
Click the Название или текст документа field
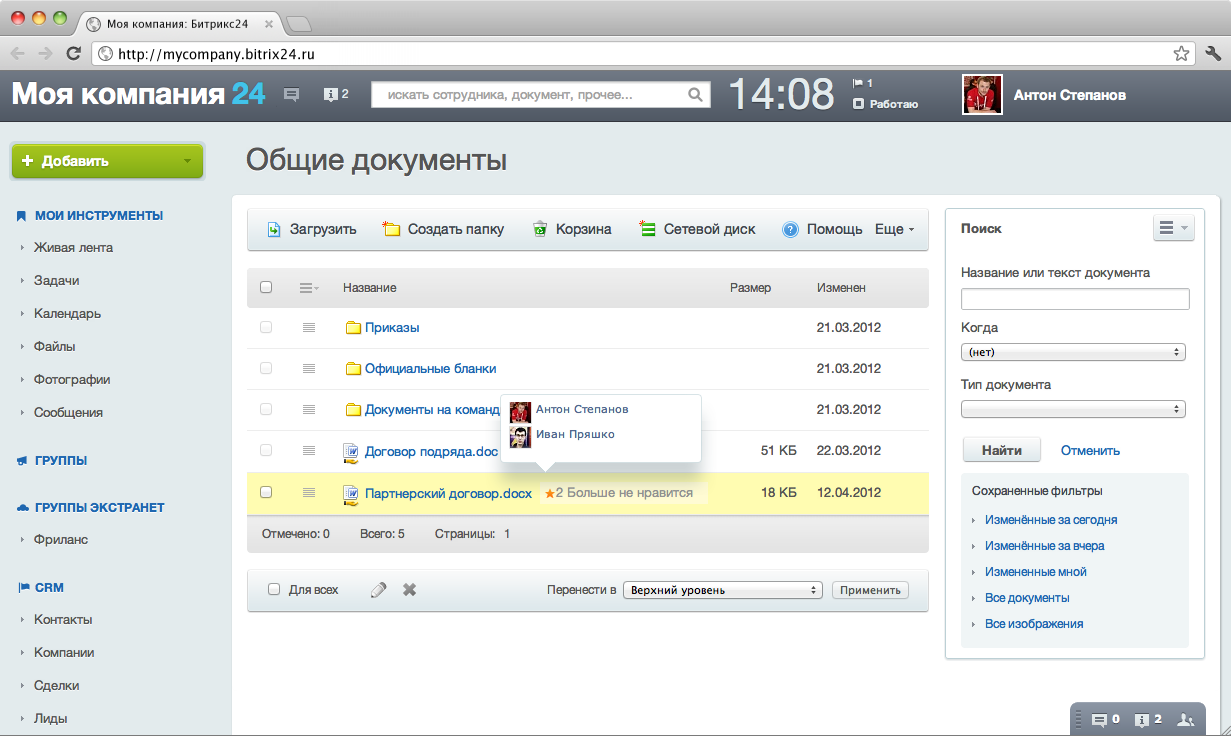(1074, 299)
